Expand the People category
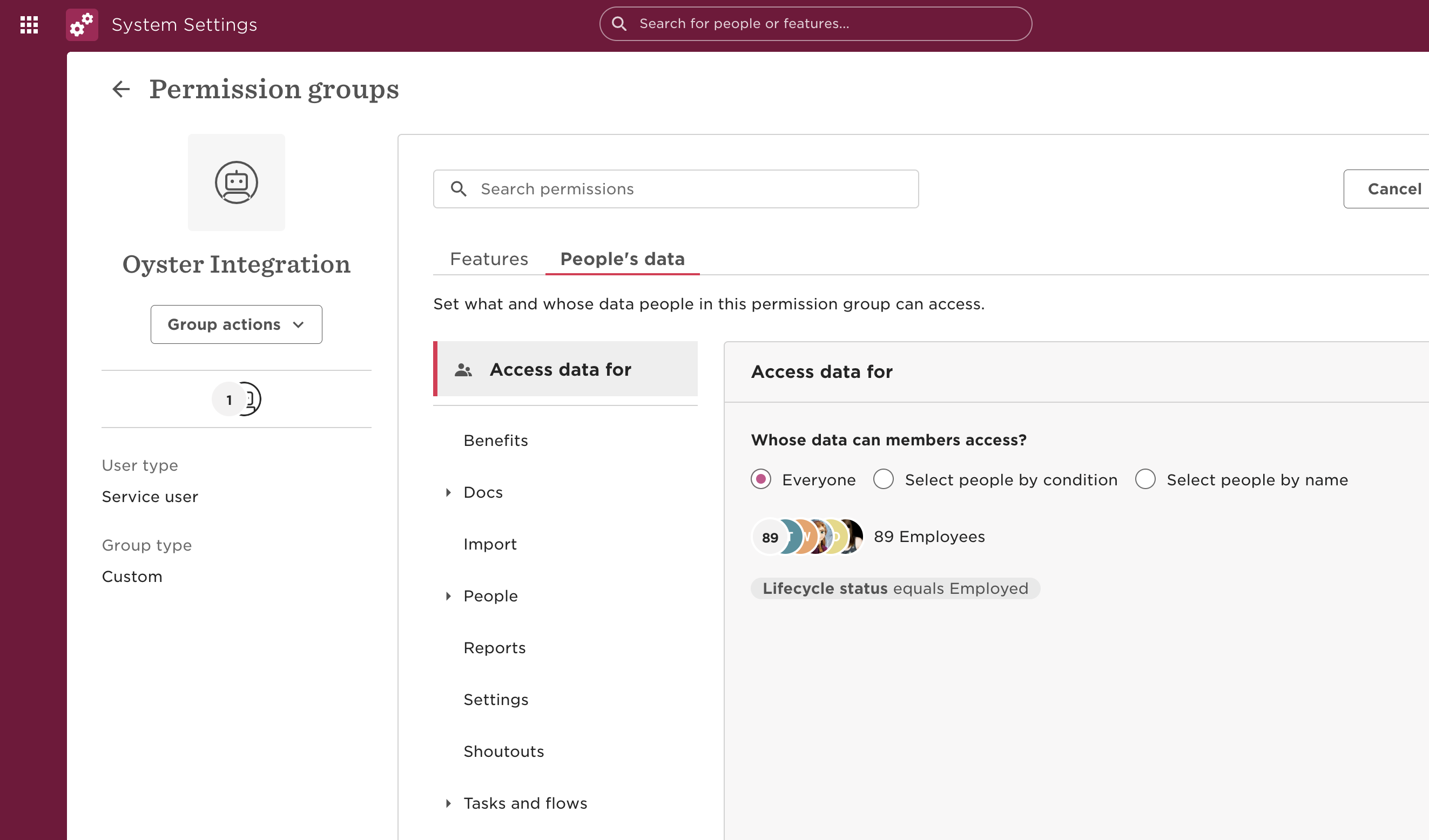Screen dimensions: 1429x840 448,597
